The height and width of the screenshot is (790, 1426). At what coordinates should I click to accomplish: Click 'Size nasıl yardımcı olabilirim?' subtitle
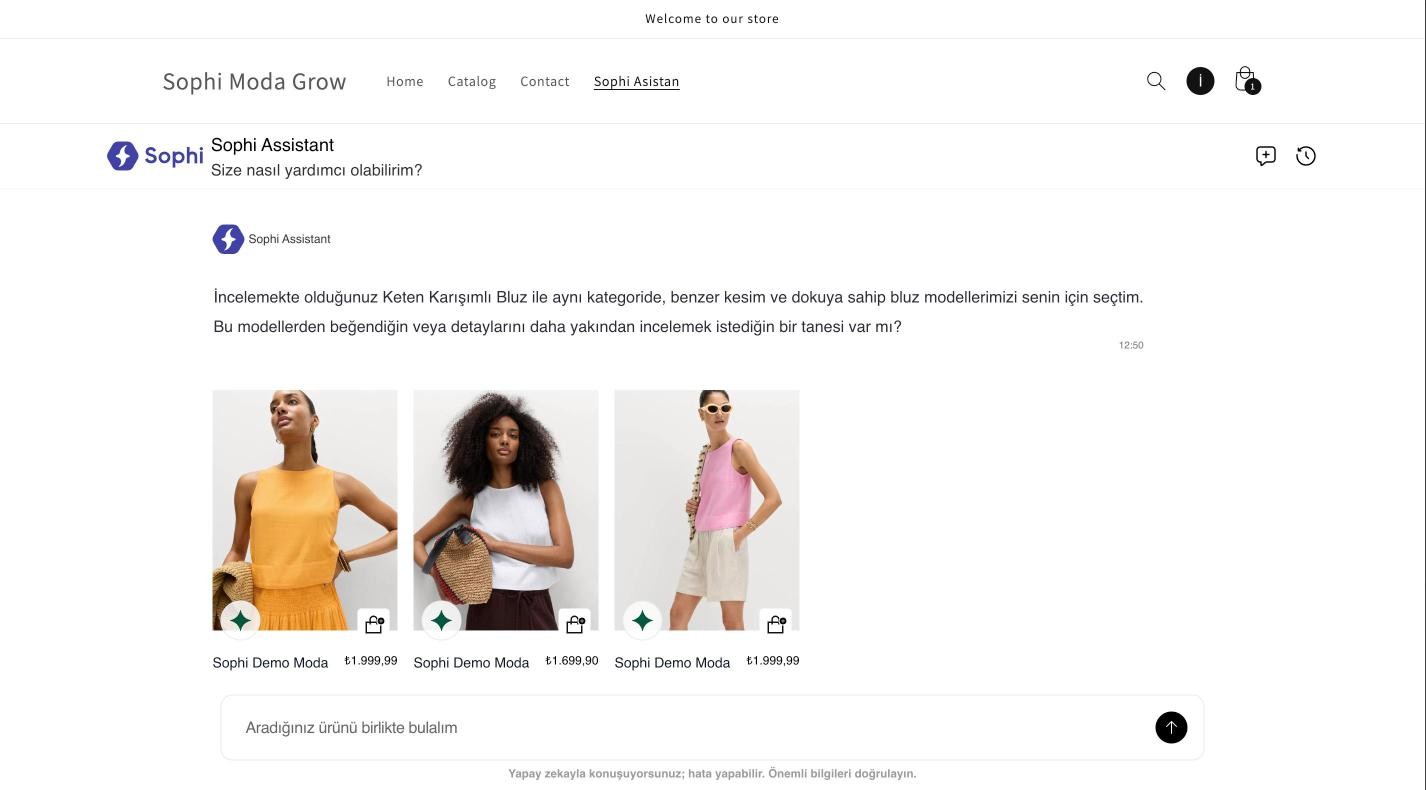pos(317,170)
